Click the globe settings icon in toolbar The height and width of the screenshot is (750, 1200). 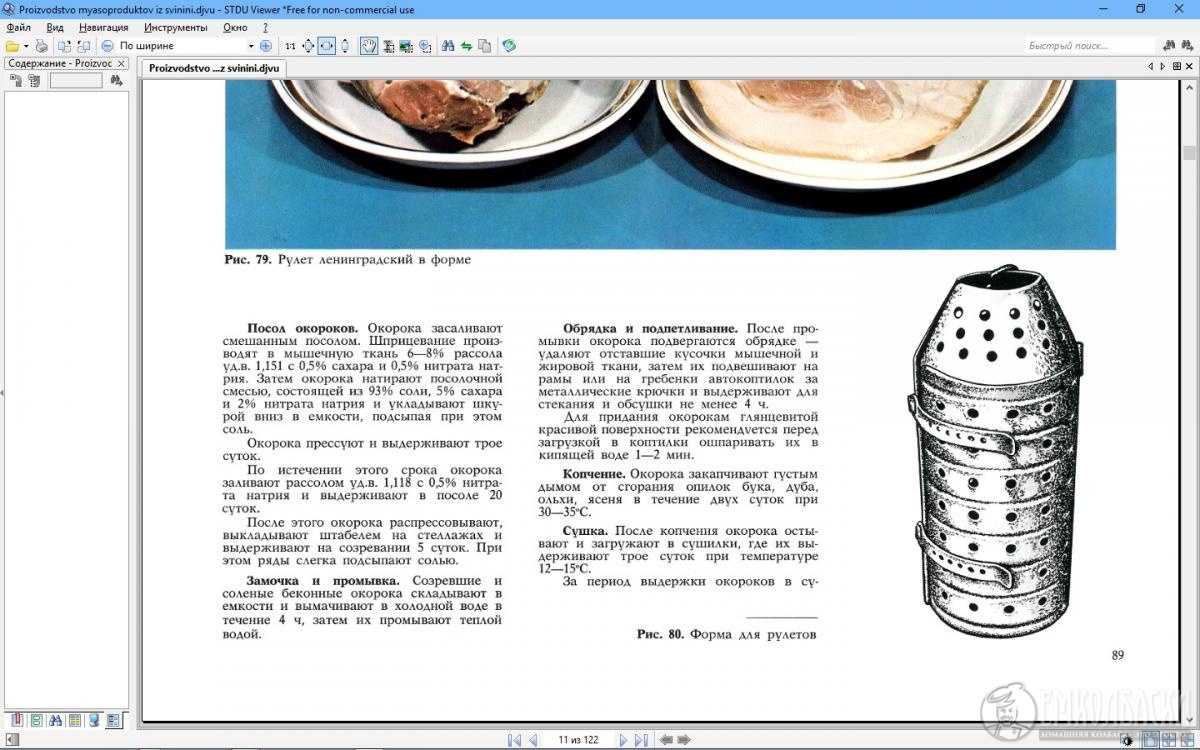pos(509,46)
